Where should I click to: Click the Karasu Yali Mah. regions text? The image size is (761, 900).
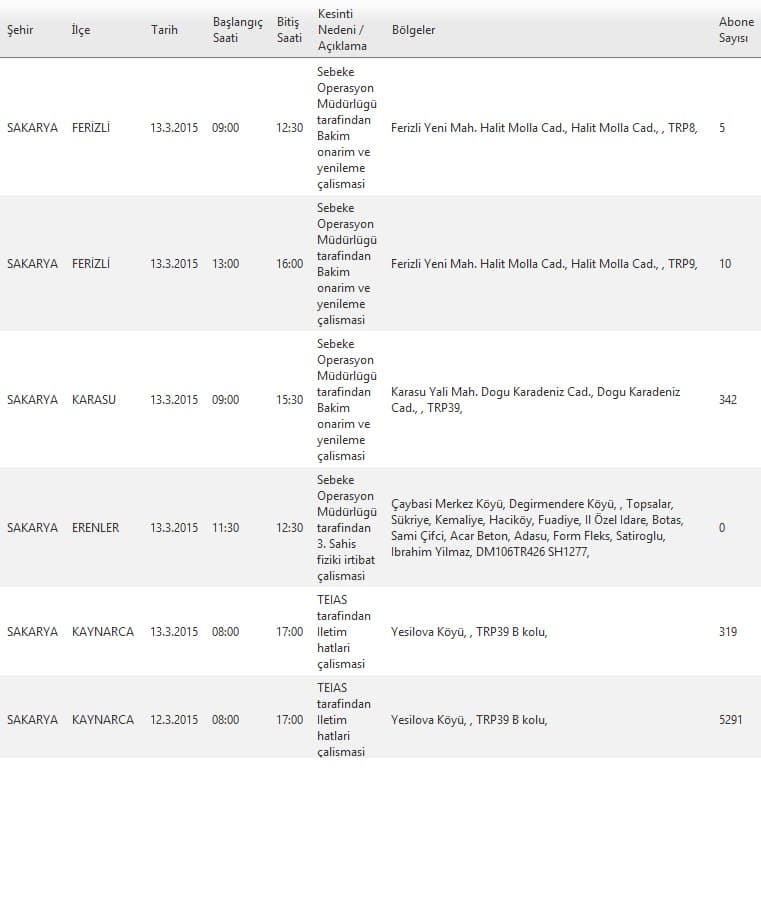click(535, 400)
